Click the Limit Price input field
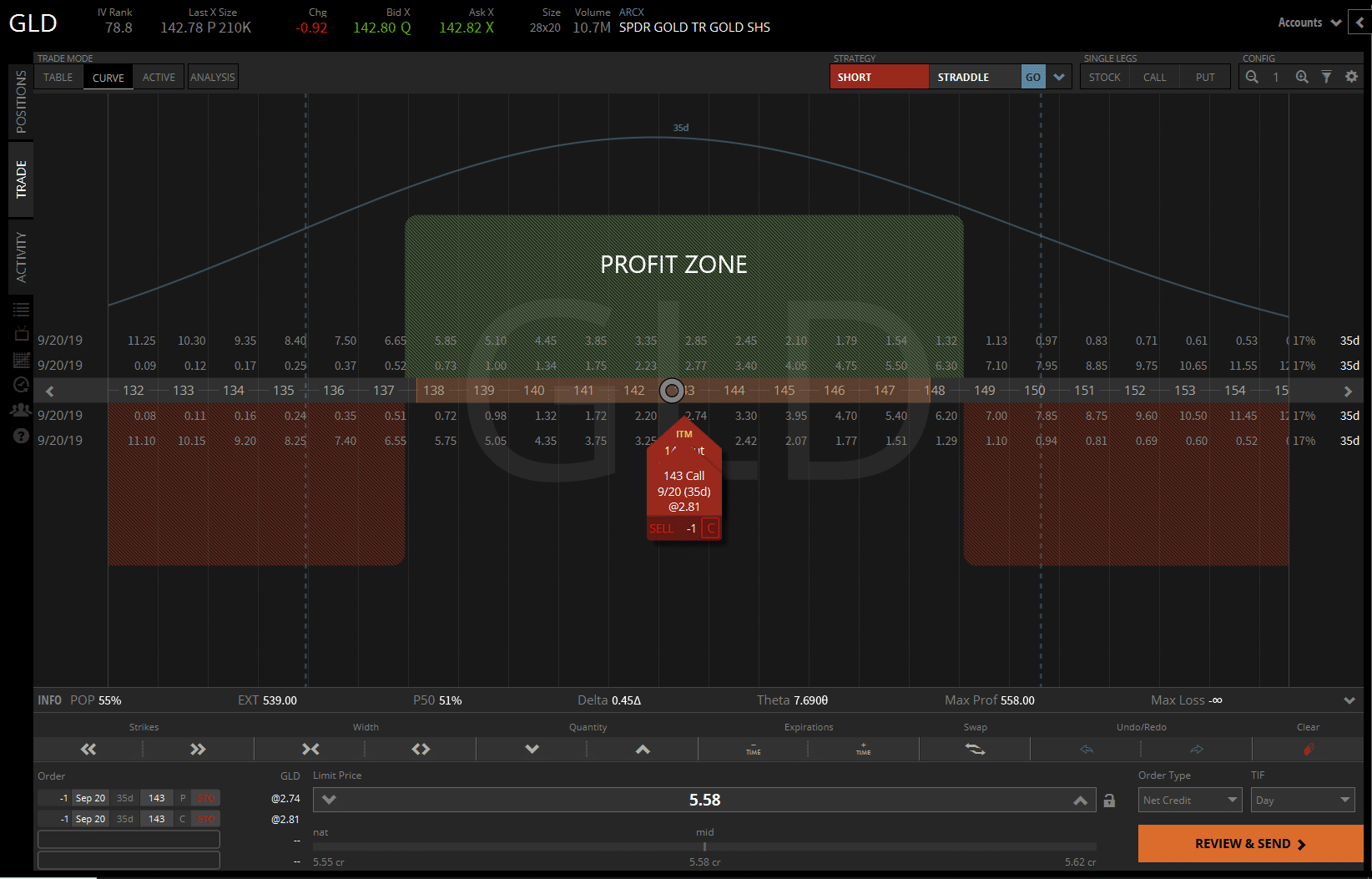 705,800
